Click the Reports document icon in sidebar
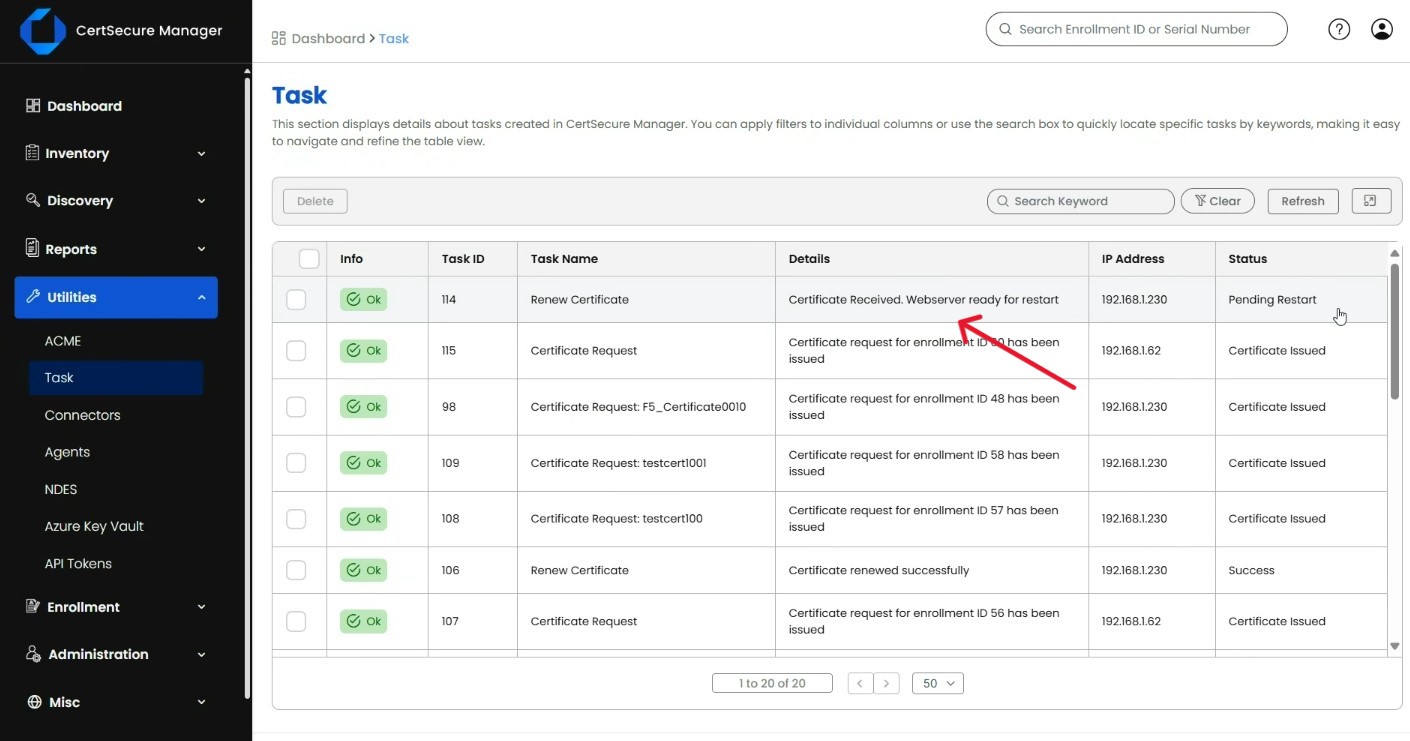Viewport: 1410px width, 741px height. pyautogui.click(x=32, y=248)
